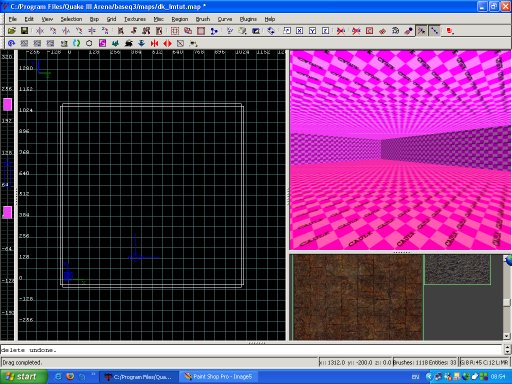This screenshot has width=512, height=384.
Task: Click the taskbar clock
Action: point(498,377)
